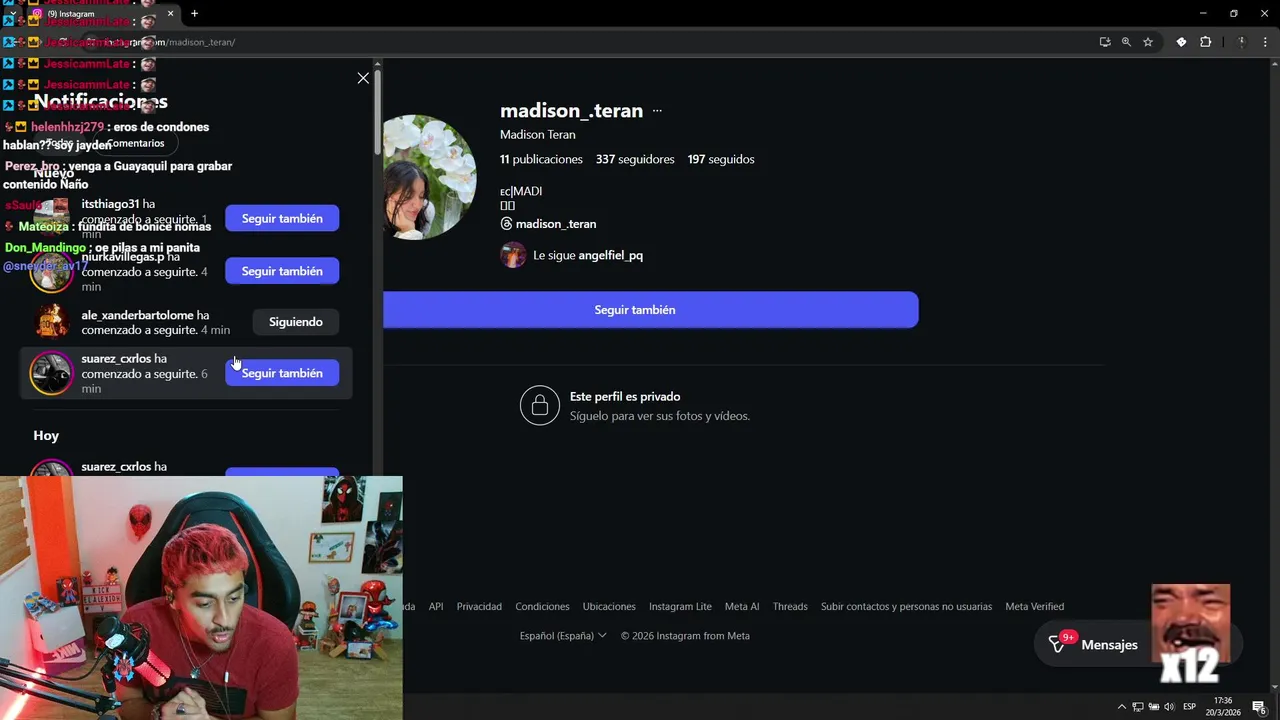Screen dimensions: 1280x720
Task: Open the Chrome extensions puzzle icon
Action: (1205, 42)
